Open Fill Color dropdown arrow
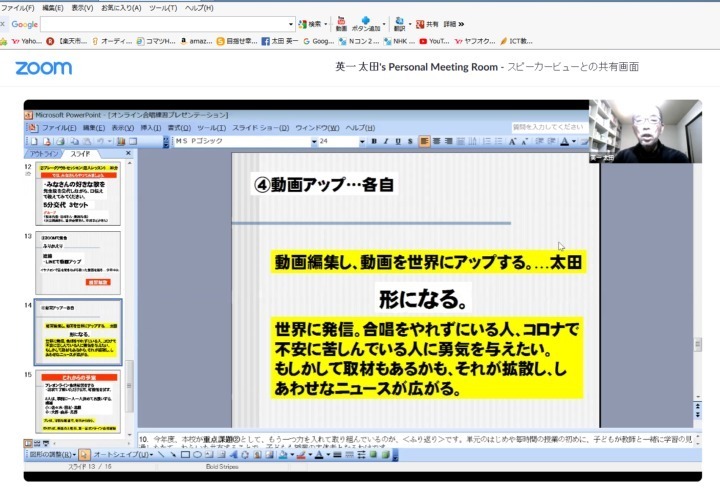 (x=292, y=455)
